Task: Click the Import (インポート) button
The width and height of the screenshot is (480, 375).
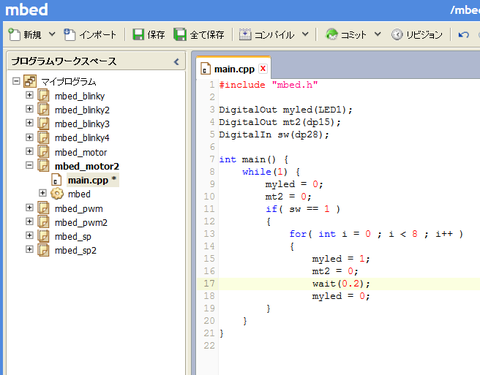Action: 90,34
